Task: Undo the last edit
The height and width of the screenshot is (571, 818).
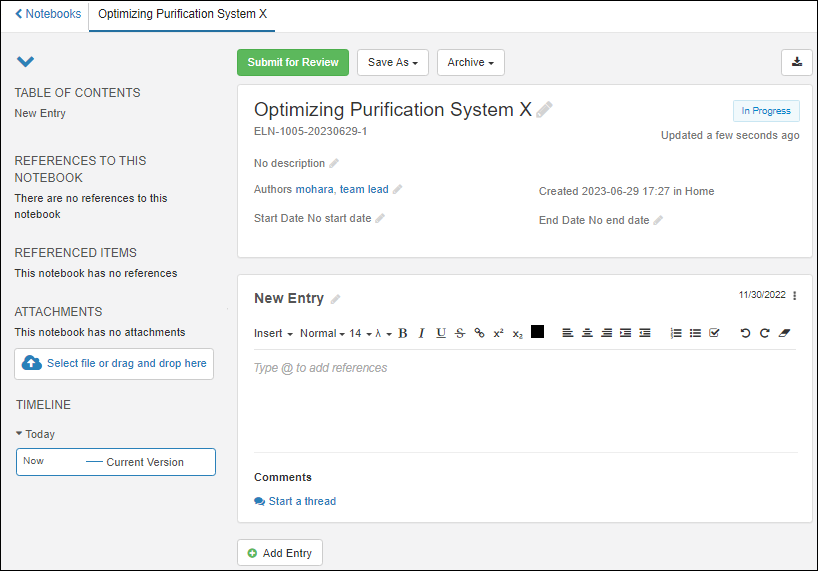Action: (x=745, y=333)
